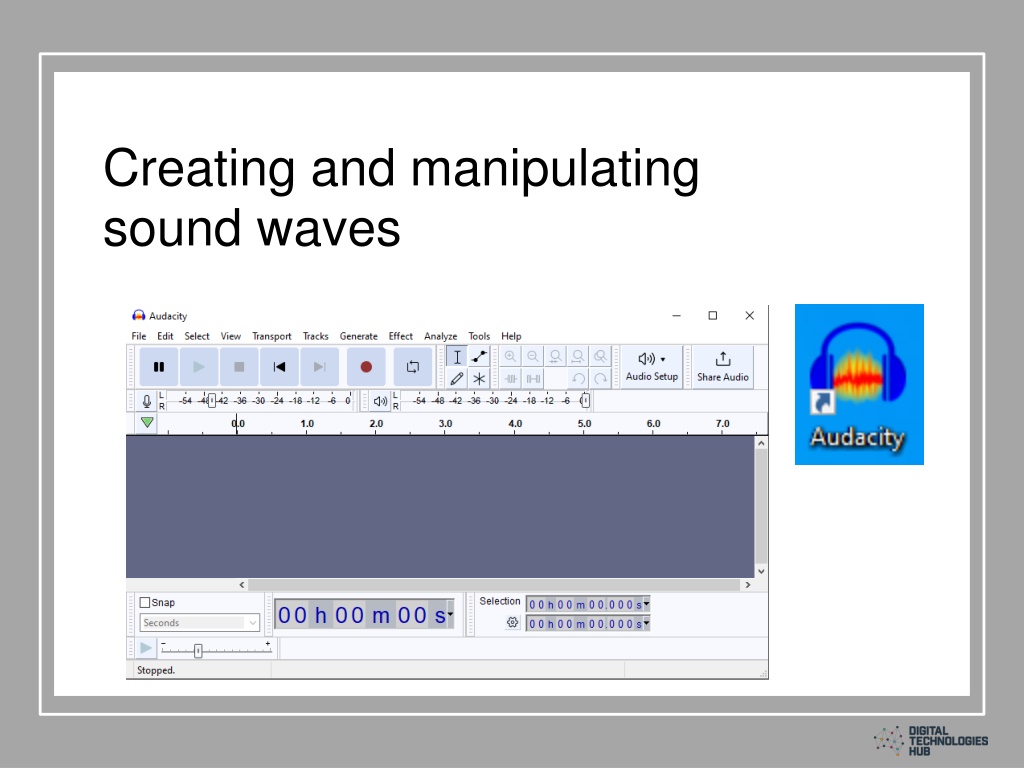Viewport: 1024px width, 768px height.
Task: Select the Selection tool (I-beam)
Action: 457,357
